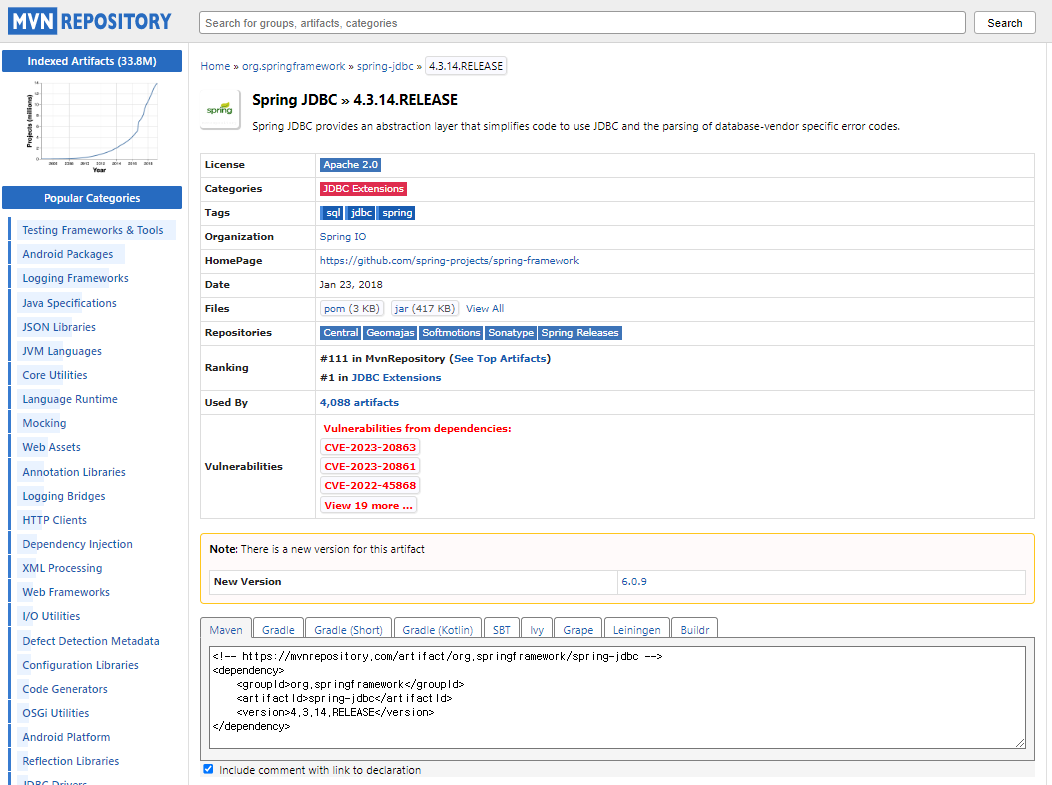Download the jar (417 KB) file
Image resolution: width=1052 pixels, height=785 pixels.
coord(425,309)
